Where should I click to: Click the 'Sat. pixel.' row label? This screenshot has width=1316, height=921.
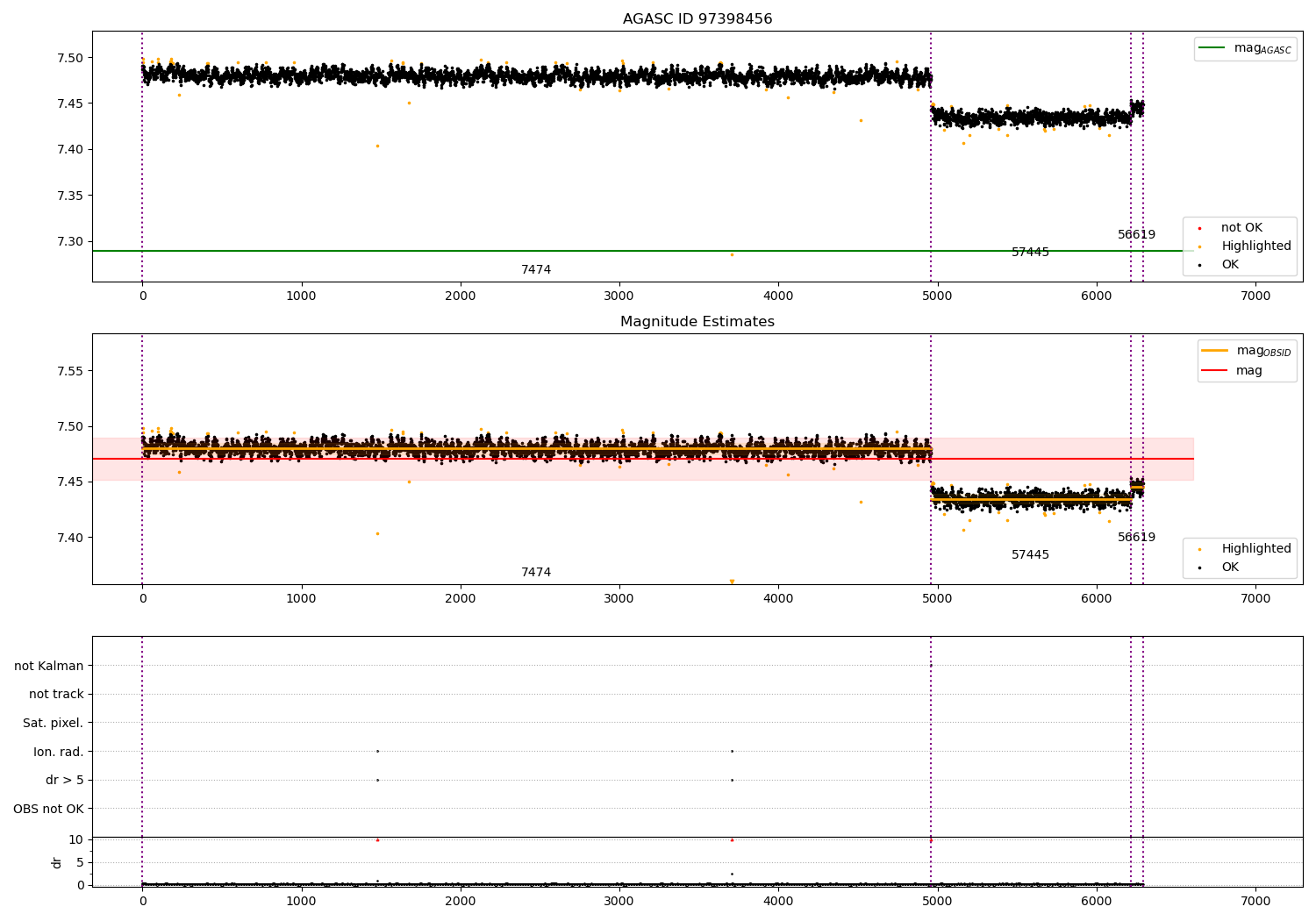click(x=54, y=724)
